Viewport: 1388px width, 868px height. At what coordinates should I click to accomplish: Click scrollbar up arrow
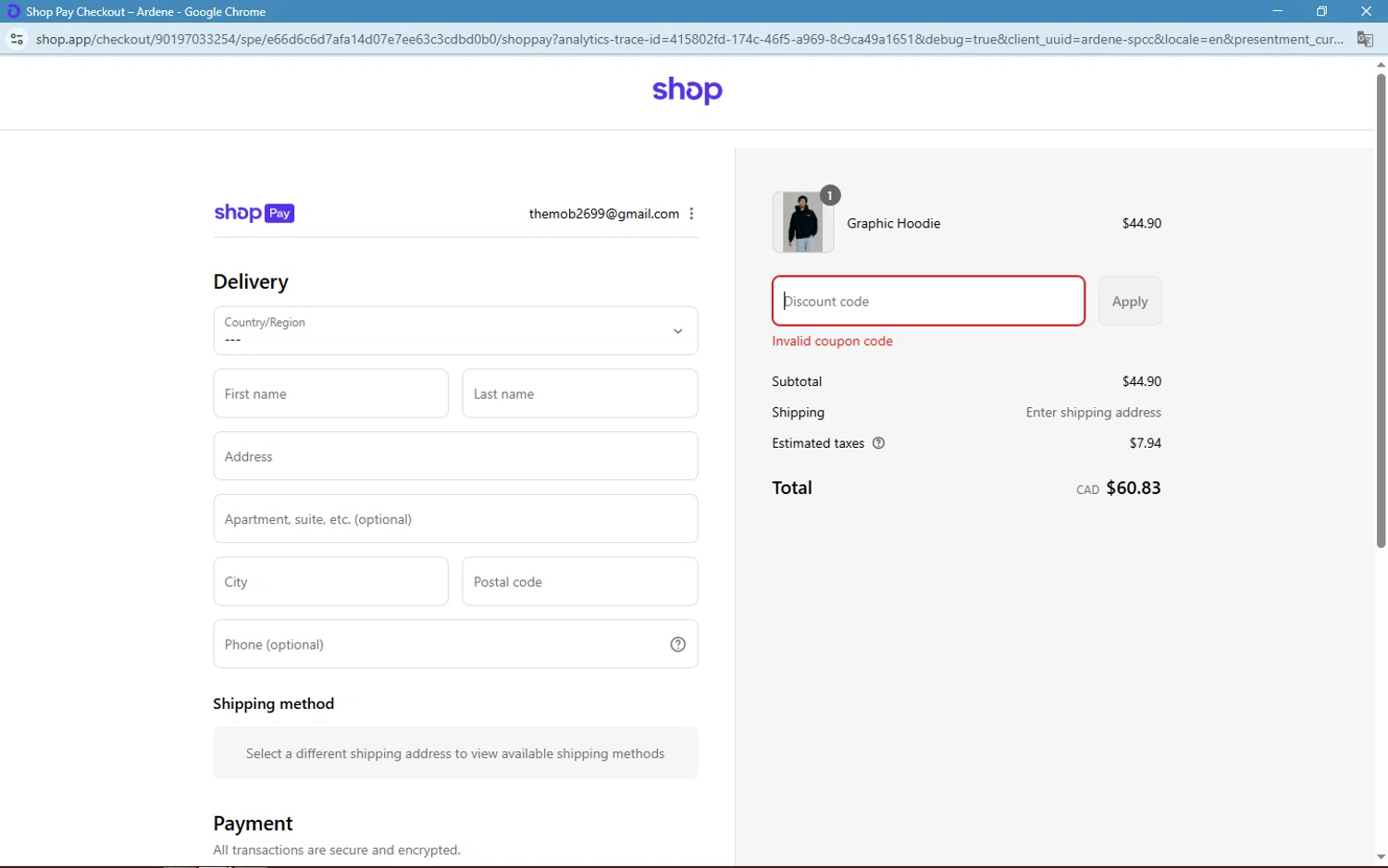1381,65
